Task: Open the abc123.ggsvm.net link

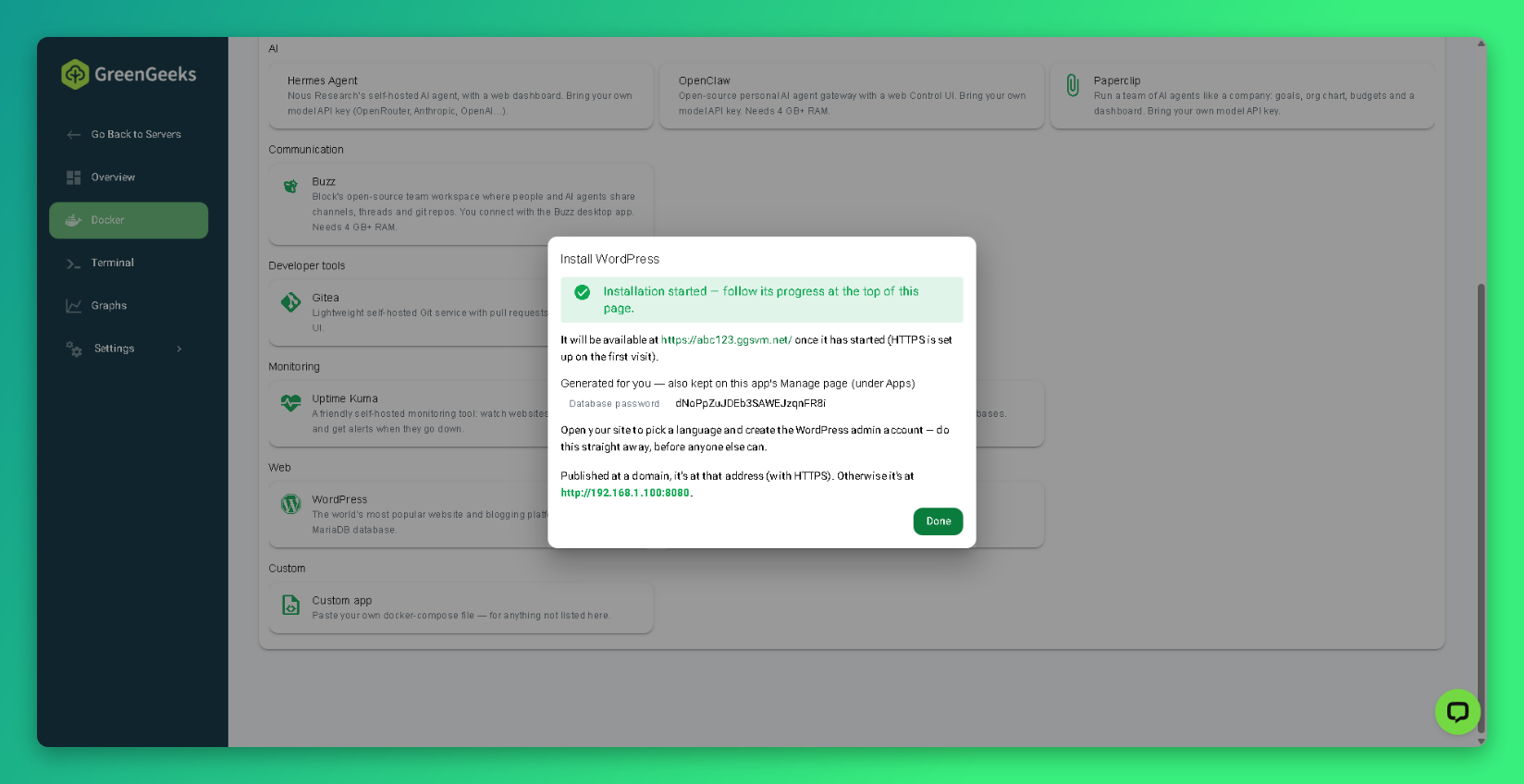Action: (x=726, y=340)
